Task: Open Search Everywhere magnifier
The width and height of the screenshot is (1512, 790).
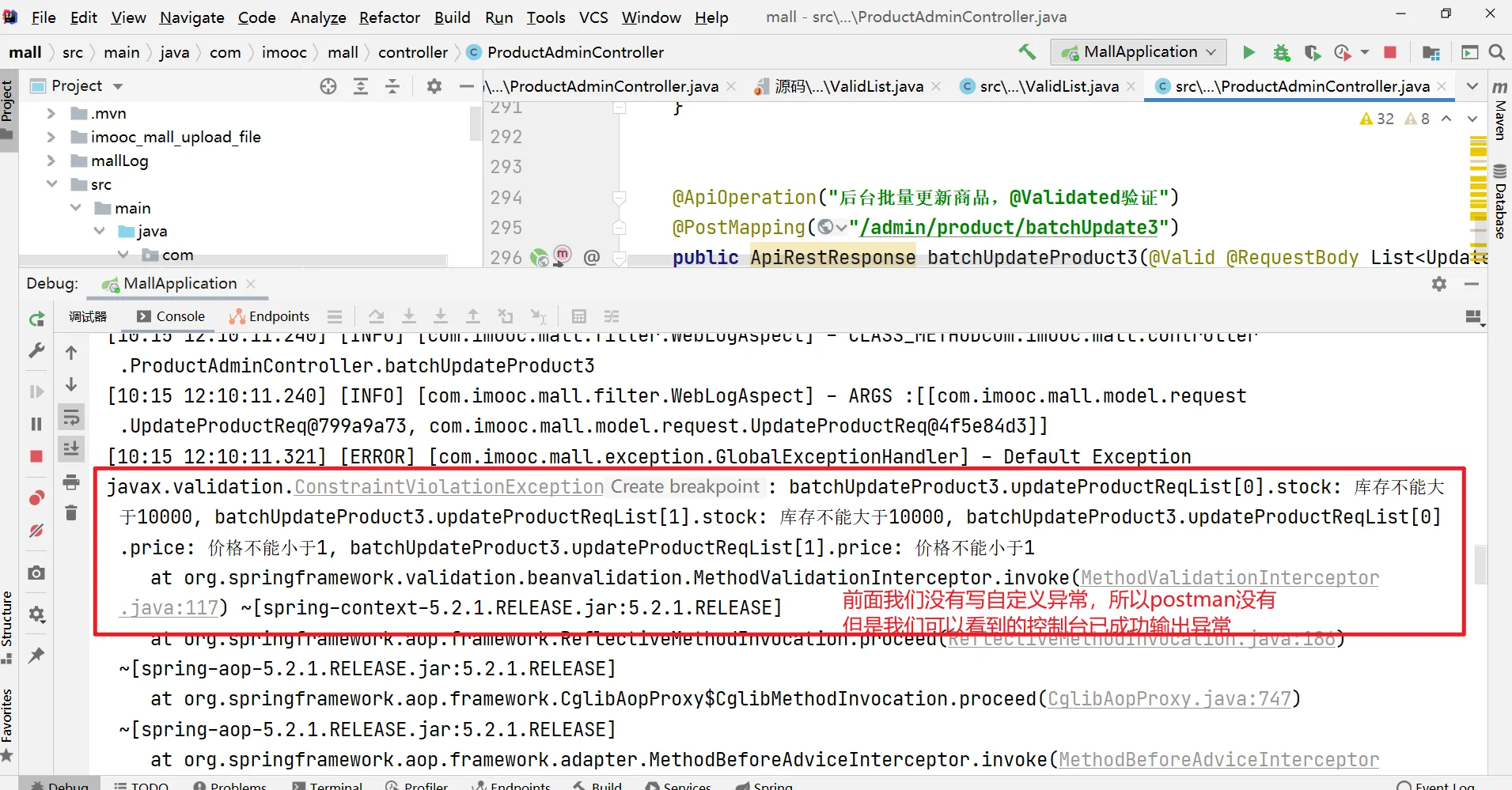Action: click(1496, 52)
